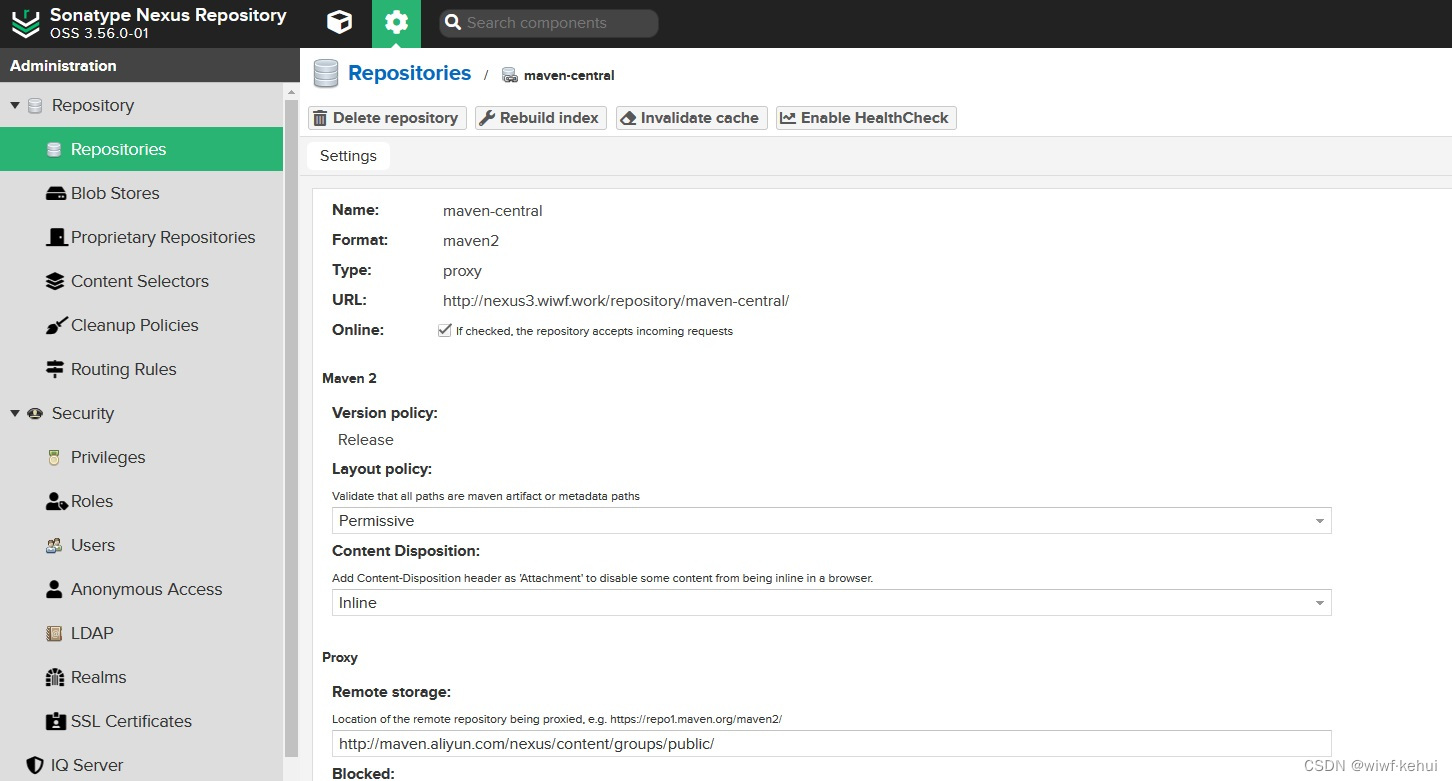The width and height of the screenshot is (1452, 781).
Task: Open Proprietary Repositories menu item
Action: [142, 237]
